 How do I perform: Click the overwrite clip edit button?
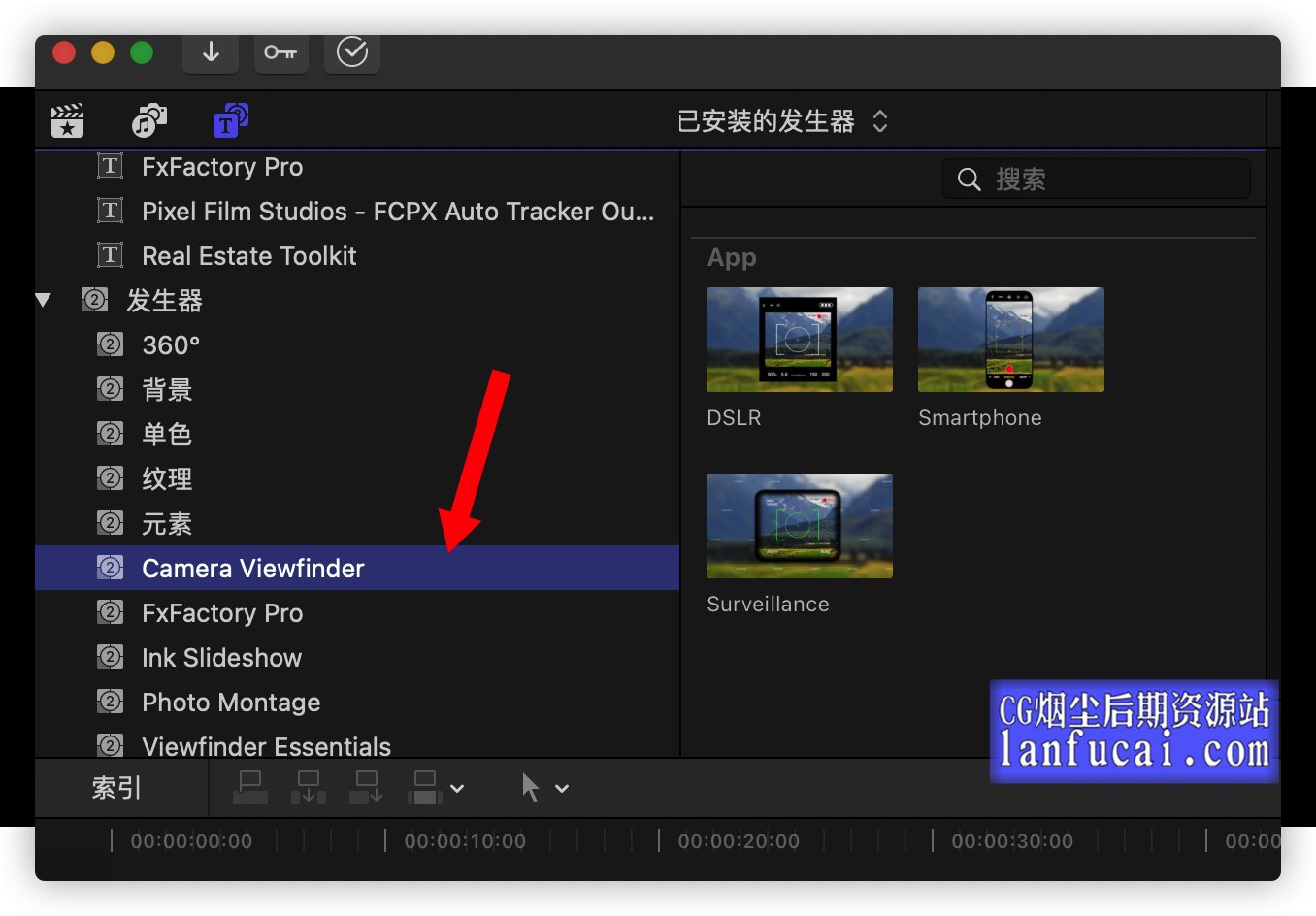425,788
